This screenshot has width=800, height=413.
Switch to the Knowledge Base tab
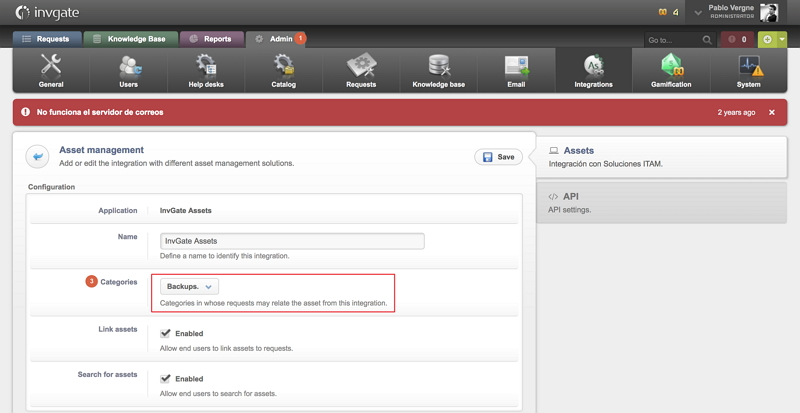131,39
